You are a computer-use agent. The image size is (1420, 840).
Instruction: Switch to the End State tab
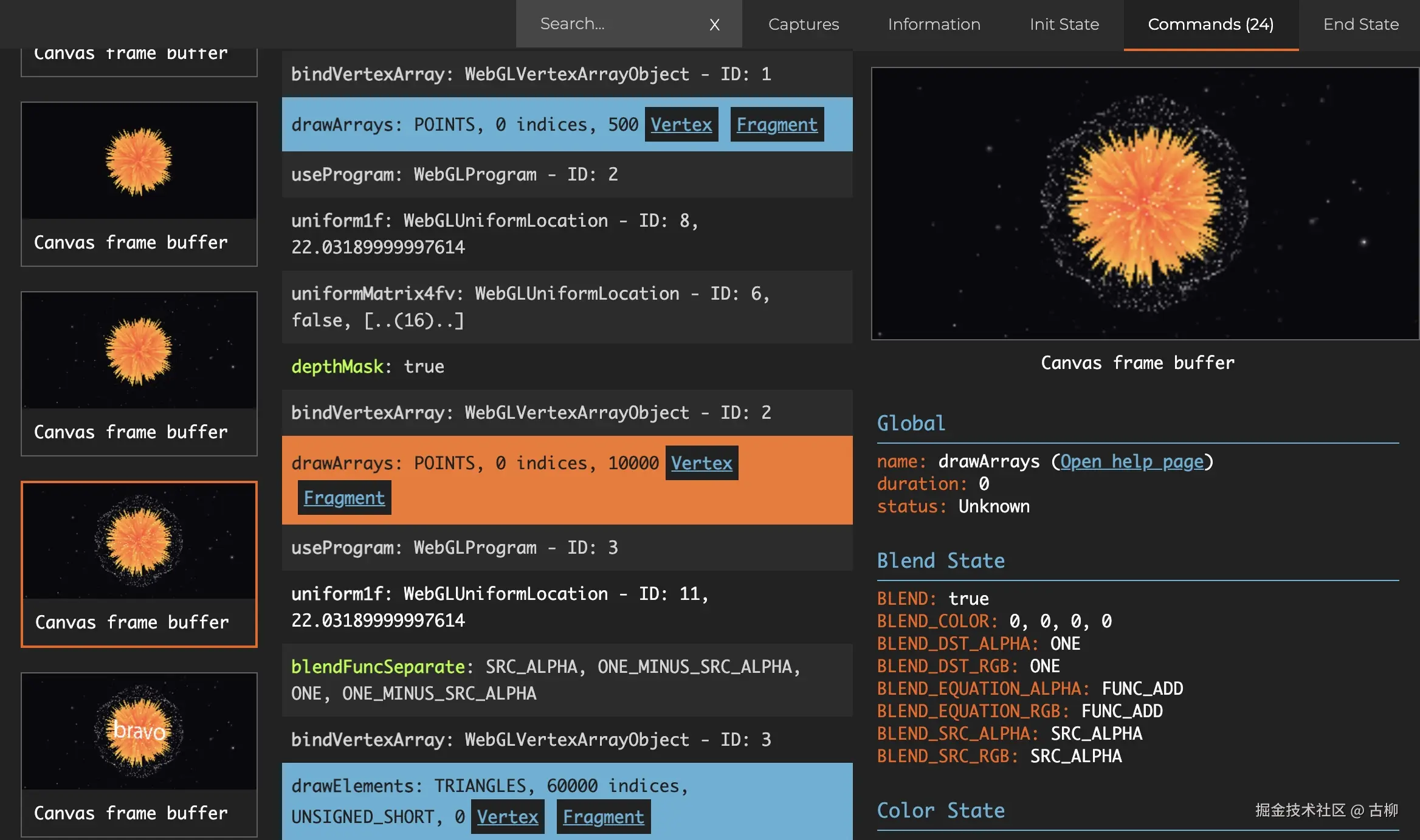click(1360, 24)
